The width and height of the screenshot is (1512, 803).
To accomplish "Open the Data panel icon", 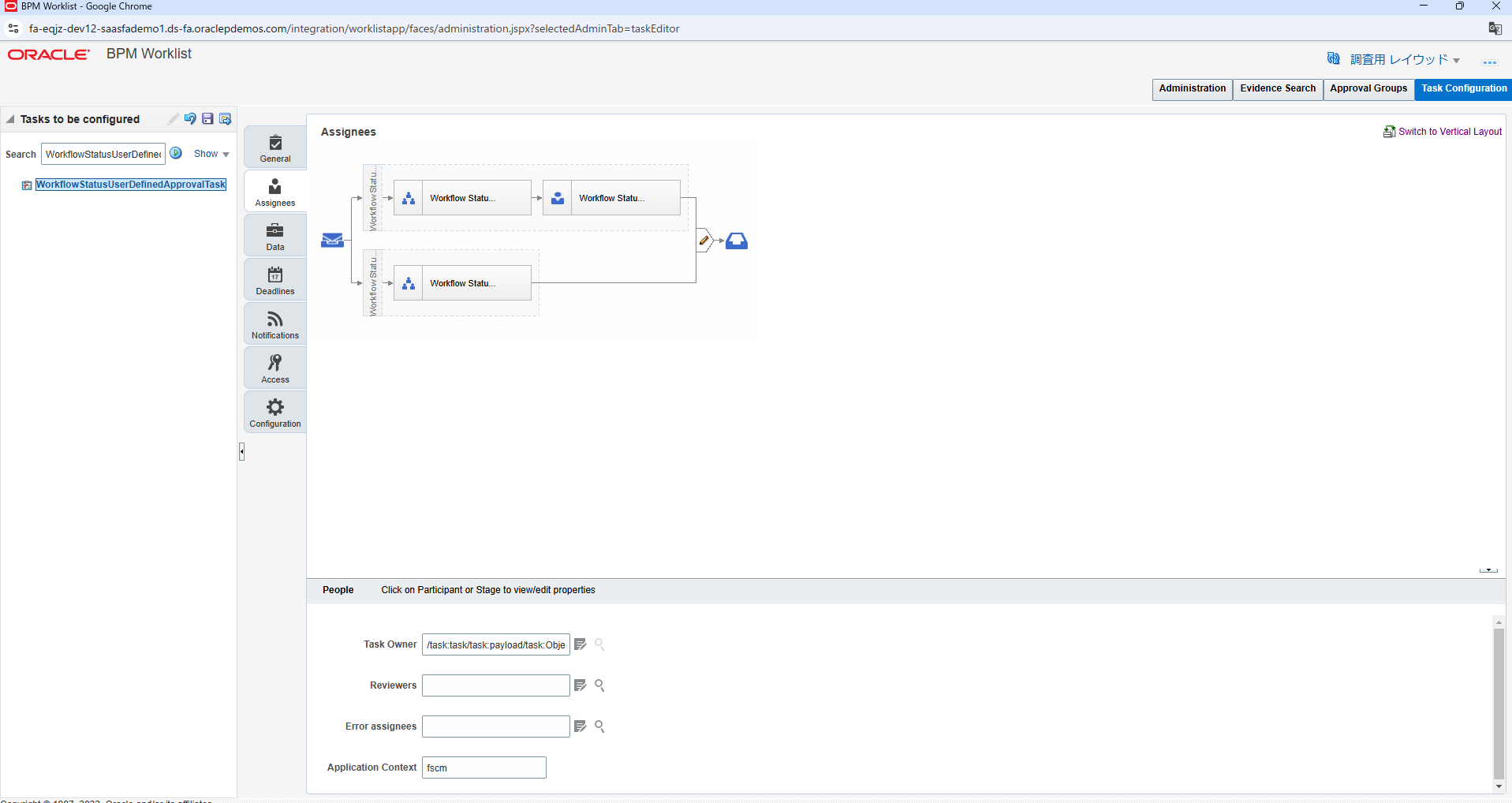I will [274, 234].
